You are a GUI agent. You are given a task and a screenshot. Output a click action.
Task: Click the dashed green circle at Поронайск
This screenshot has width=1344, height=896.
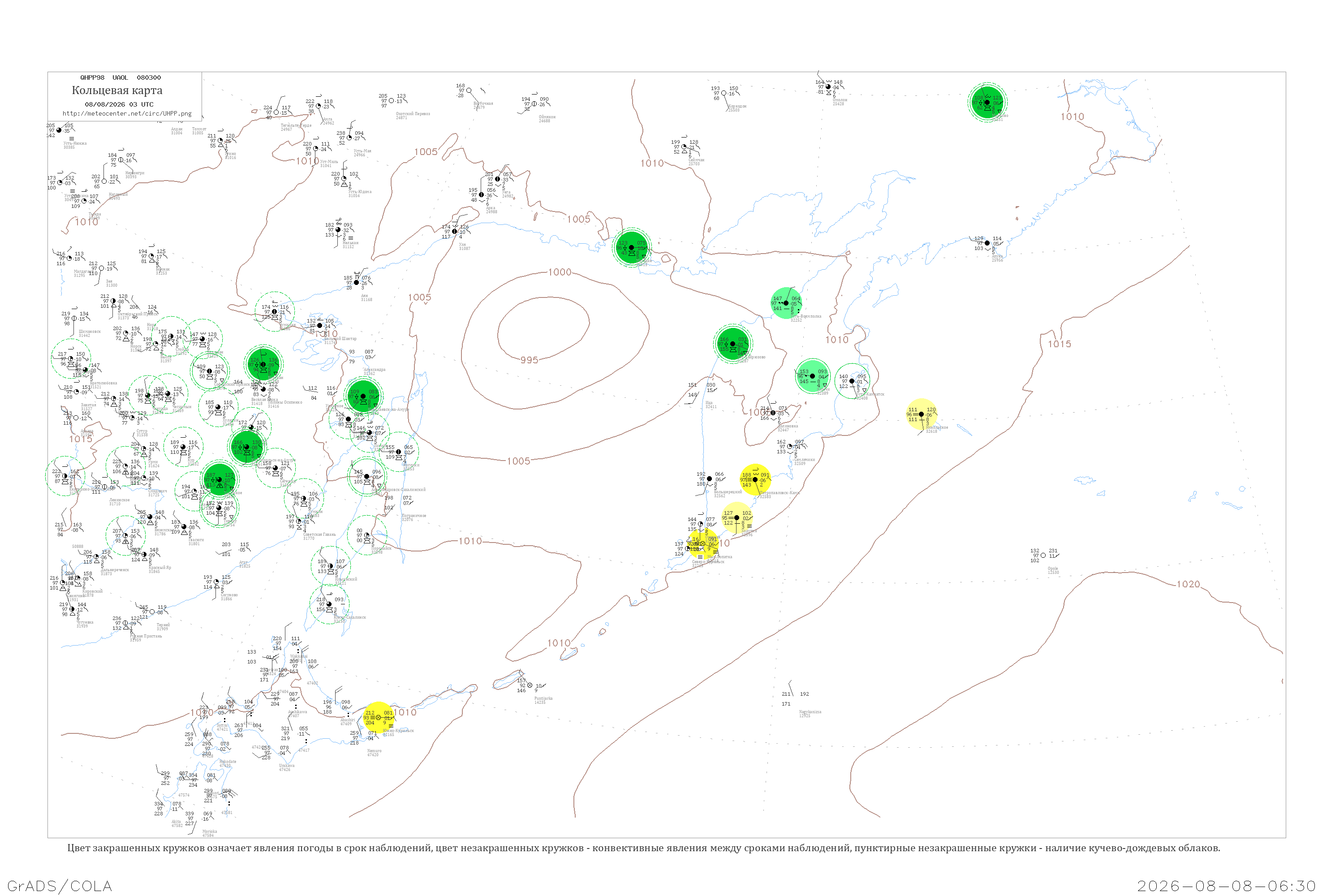[367, 535]
